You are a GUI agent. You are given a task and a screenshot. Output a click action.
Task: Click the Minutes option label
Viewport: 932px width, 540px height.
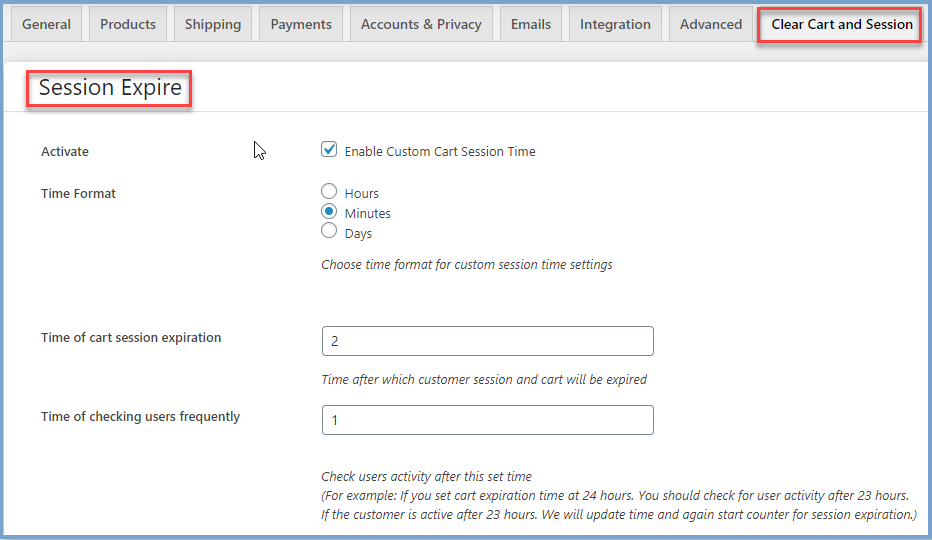[x=367, y=214]
